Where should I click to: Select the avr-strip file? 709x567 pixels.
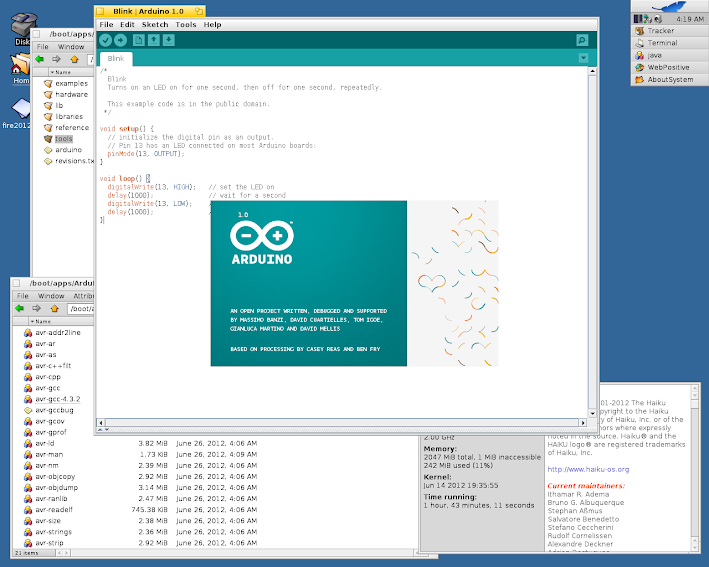[44, 543]
